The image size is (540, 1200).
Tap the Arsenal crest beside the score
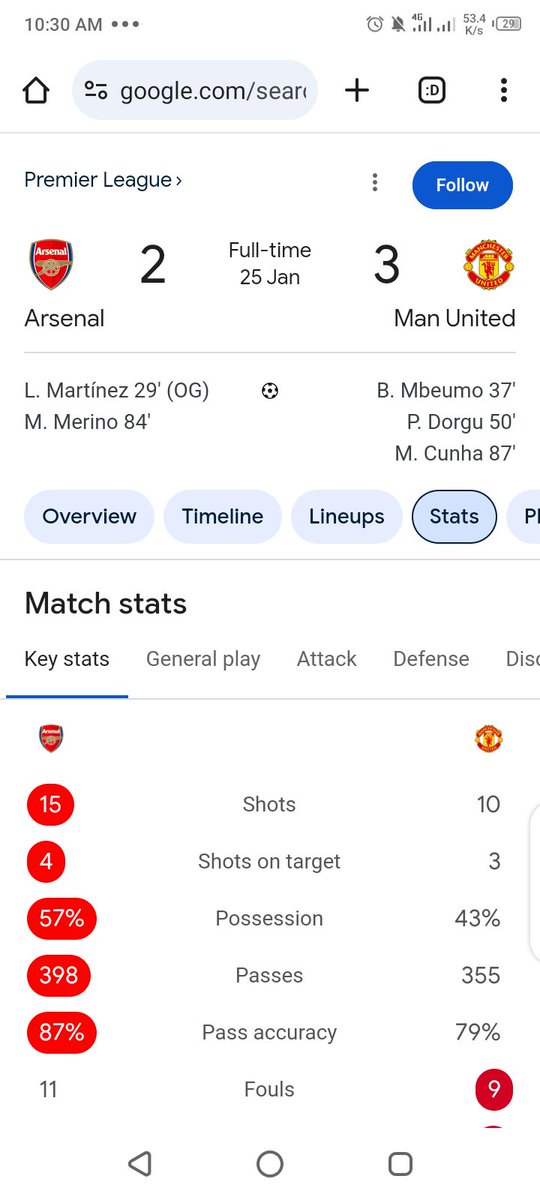point(51,265)
